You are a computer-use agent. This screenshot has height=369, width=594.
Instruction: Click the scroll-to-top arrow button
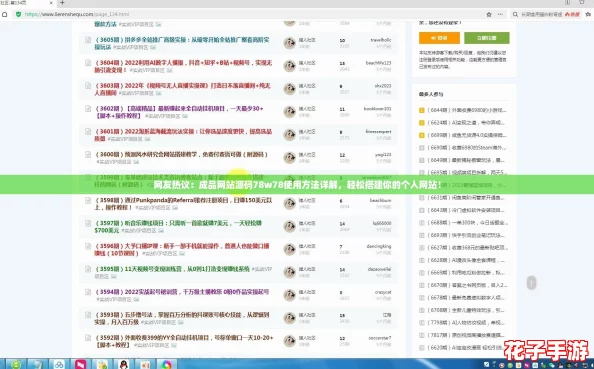pyautogui.click(x=531, y=283)
